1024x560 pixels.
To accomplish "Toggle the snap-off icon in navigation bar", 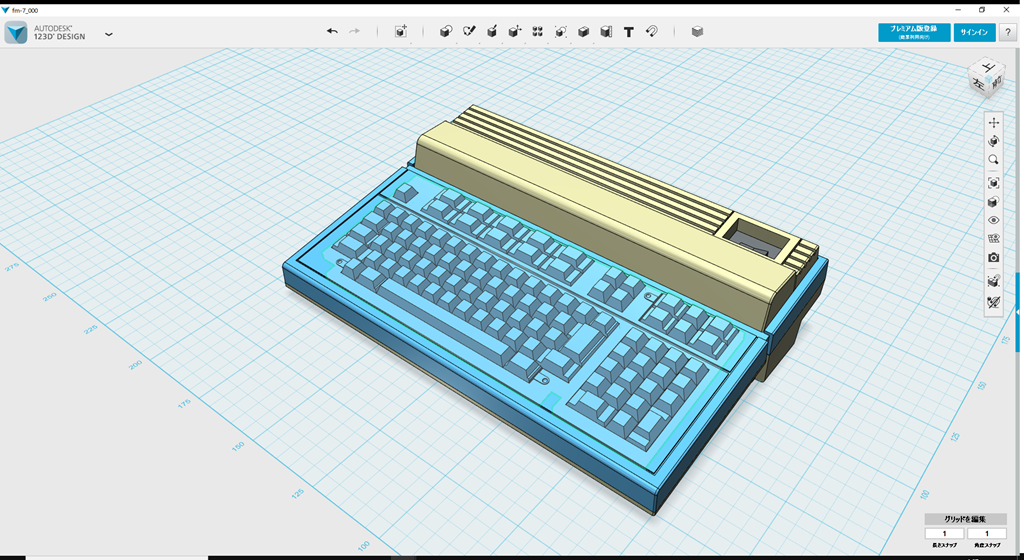I will point(993,302).
